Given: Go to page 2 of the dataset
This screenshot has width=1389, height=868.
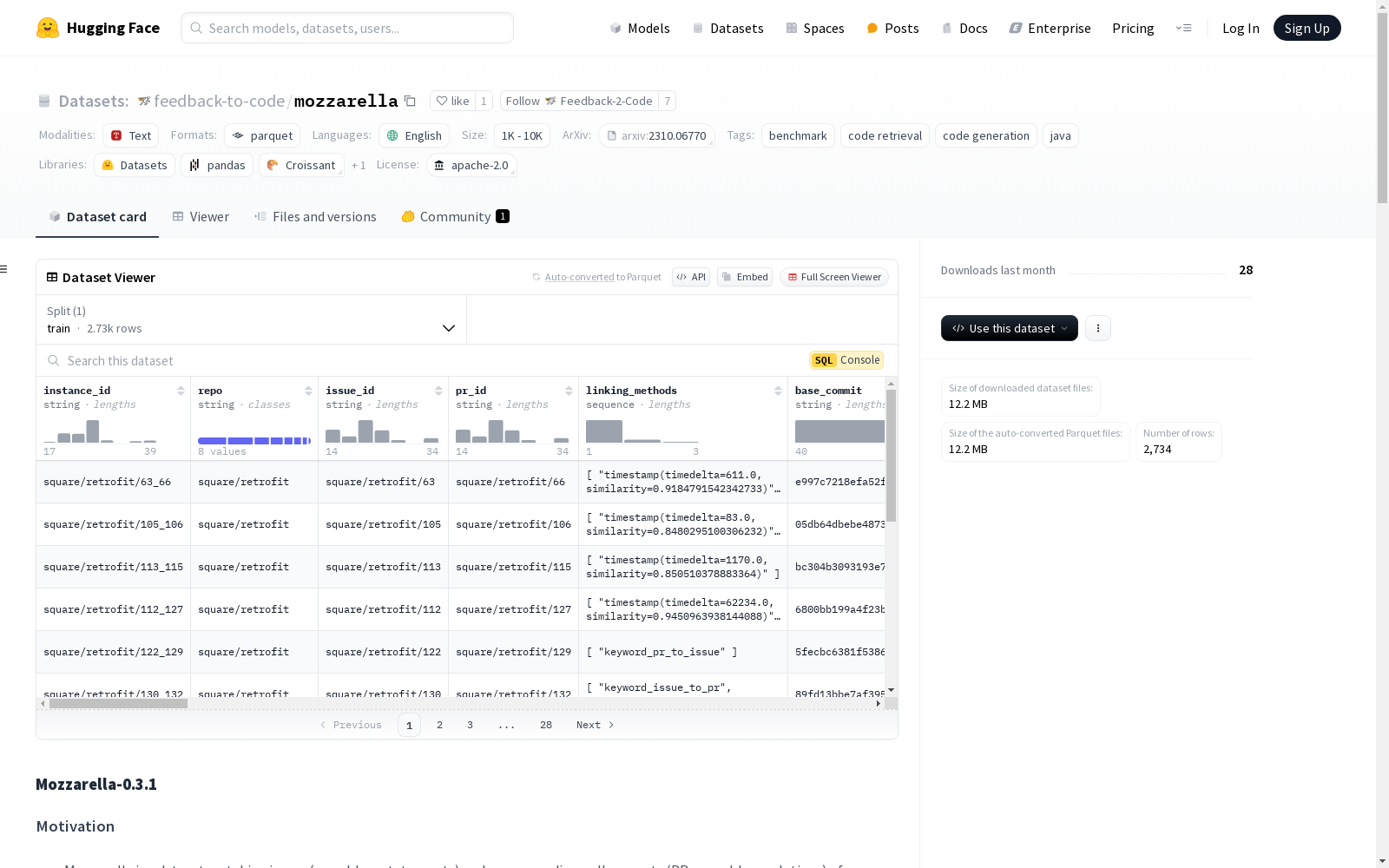Looking at the screenshot, I should [x=440, y=725].
